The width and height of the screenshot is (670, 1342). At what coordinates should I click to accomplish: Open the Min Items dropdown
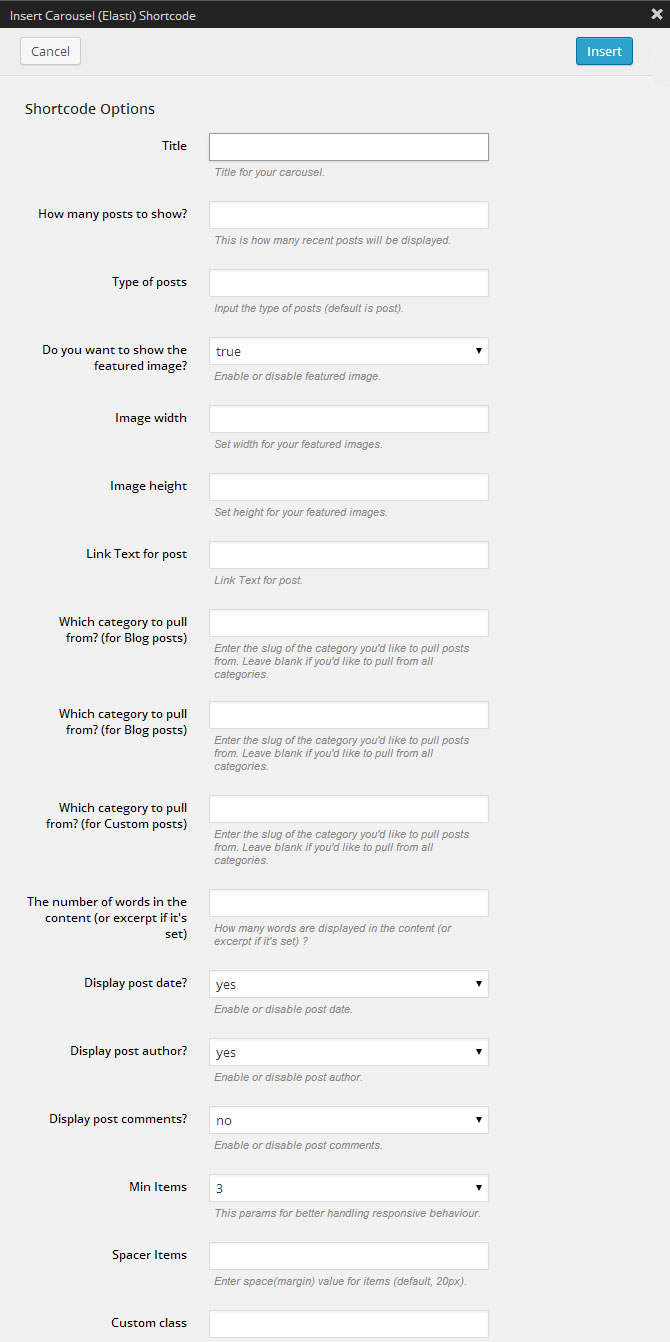click(348, 1188)
